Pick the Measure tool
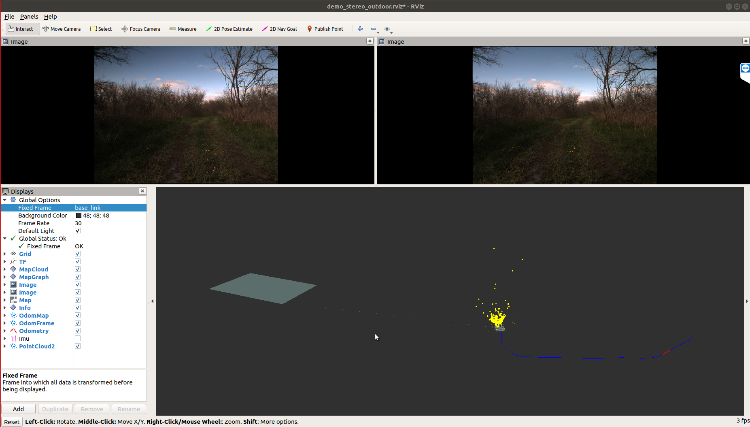The height and width of the screenshot is (427, 750). 183,29
